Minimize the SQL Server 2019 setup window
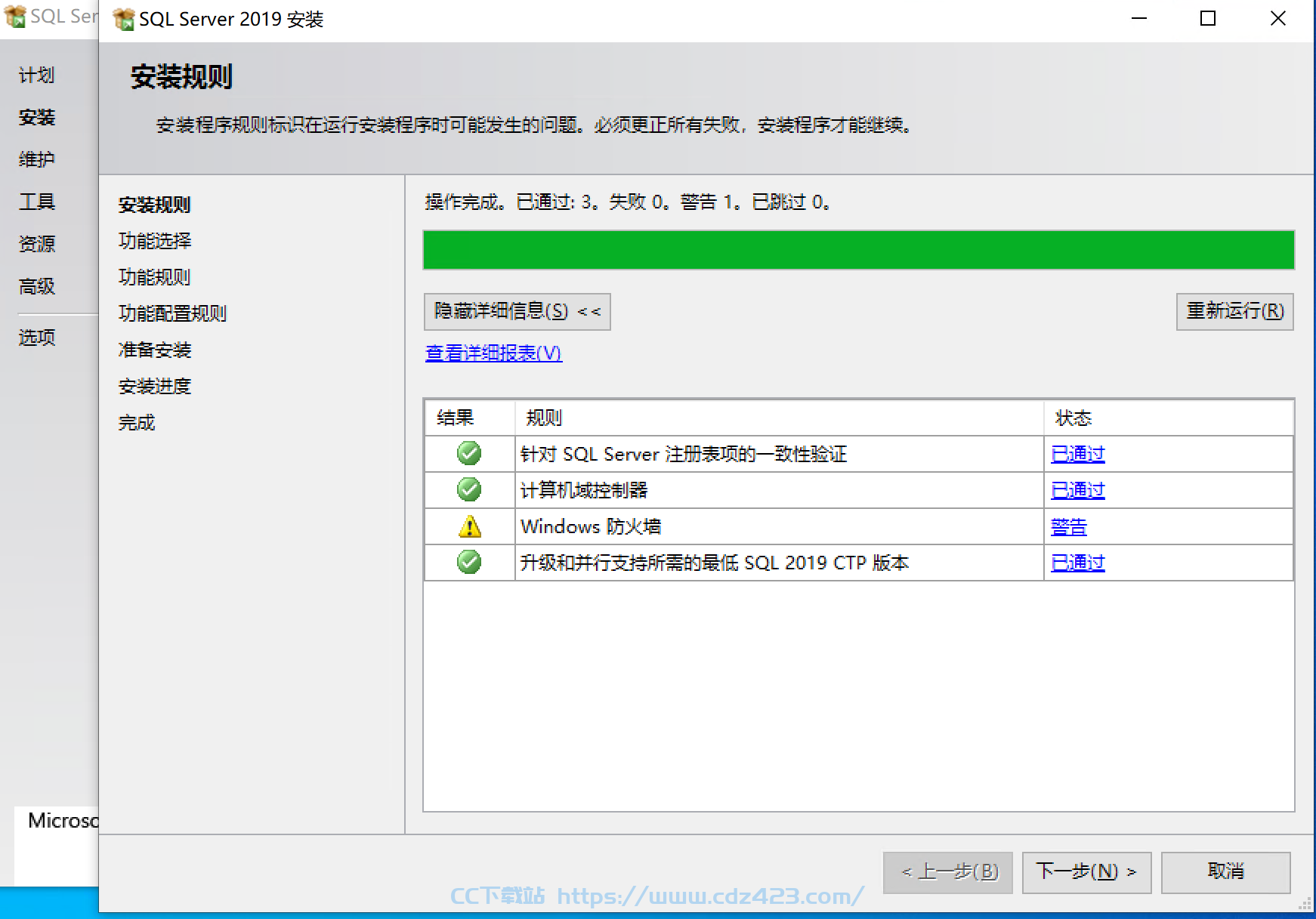This screenshot has width=1316, height=919. pyautogui.click(x=1139, y=18)
